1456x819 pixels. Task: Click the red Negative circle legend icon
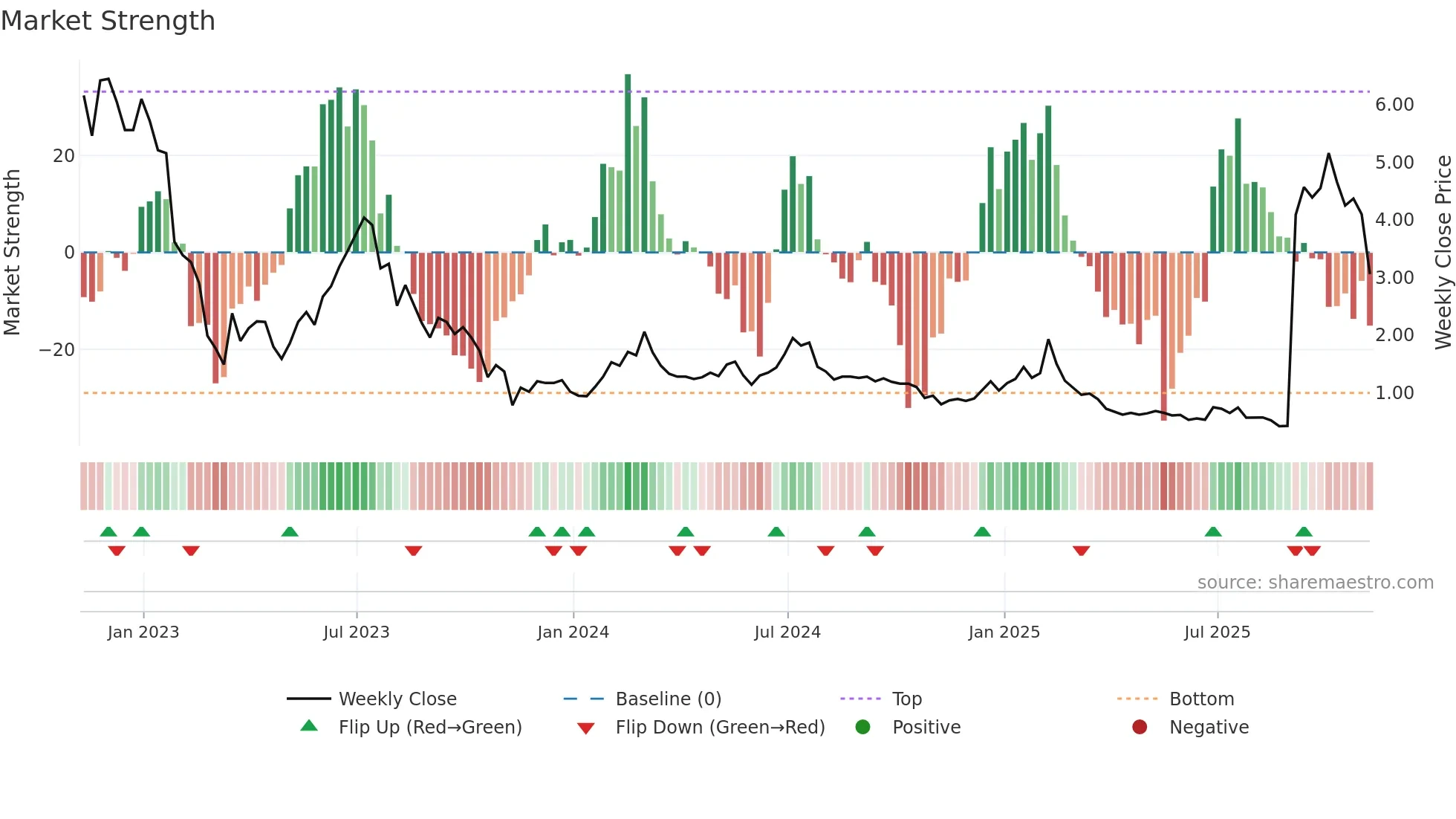1140,727
